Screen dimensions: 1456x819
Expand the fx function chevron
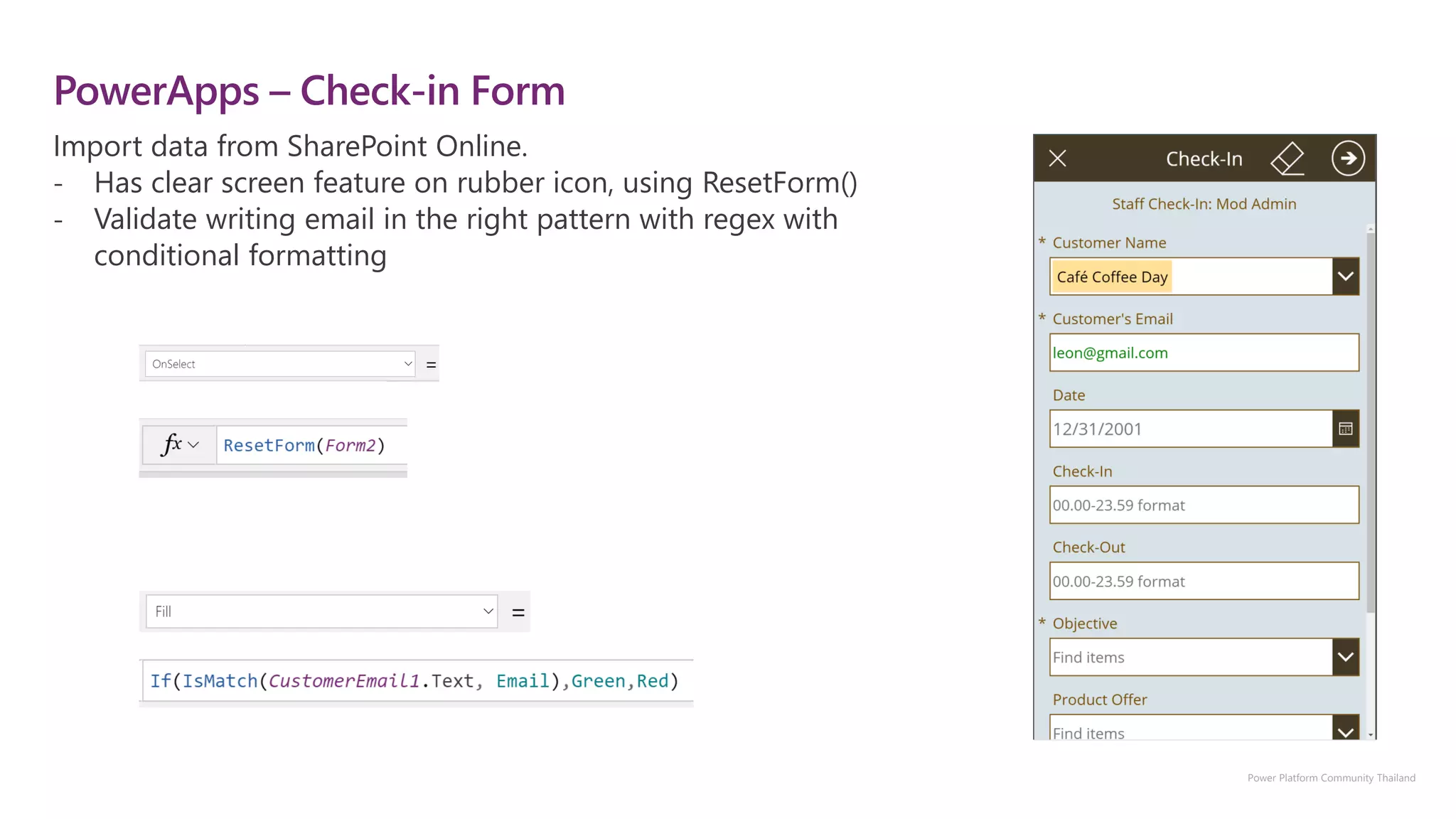click(193, 445)
